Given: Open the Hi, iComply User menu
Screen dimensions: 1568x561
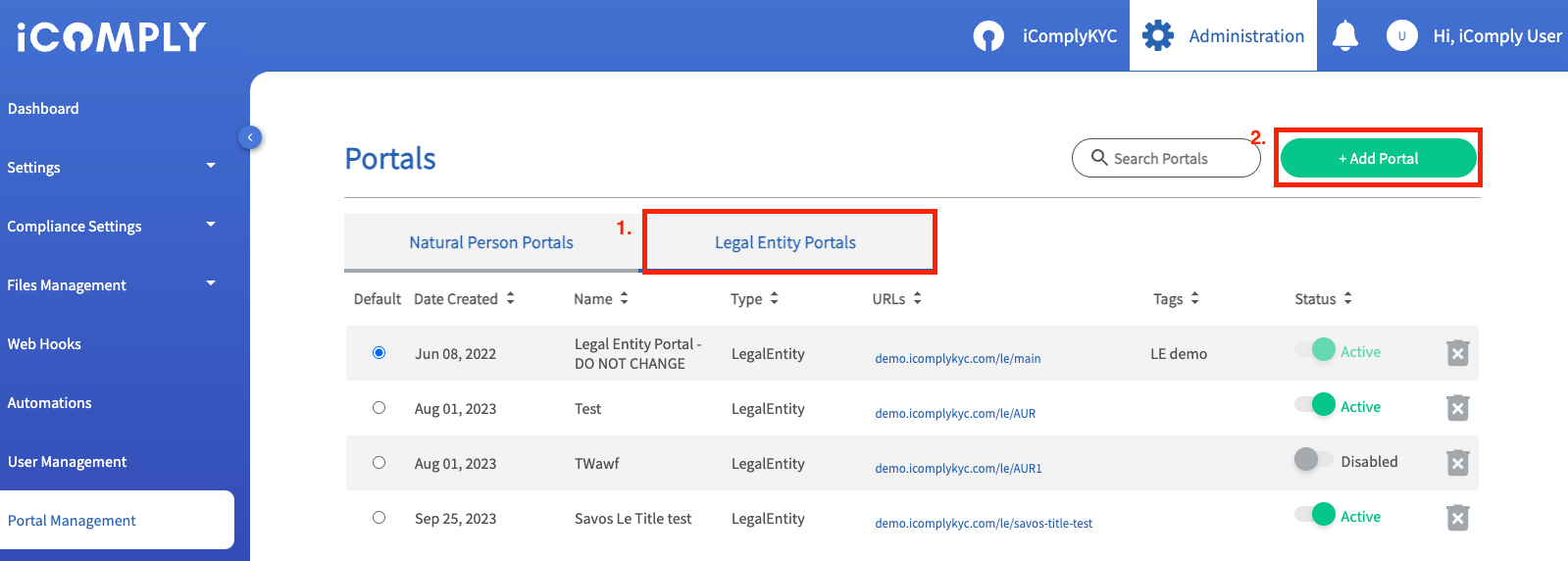Looking at the screenshot, I should pos(1497,36).
